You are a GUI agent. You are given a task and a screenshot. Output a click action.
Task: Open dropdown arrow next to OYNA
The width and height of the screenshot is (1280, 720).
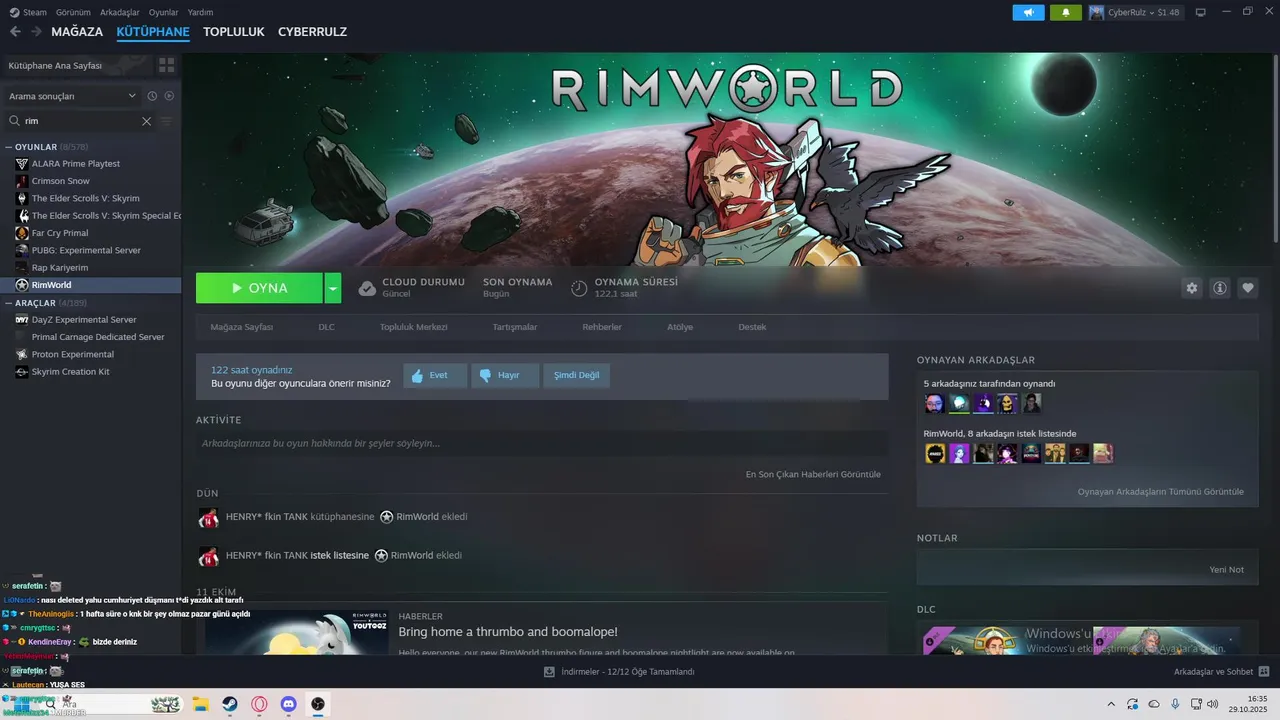[333, 288]
